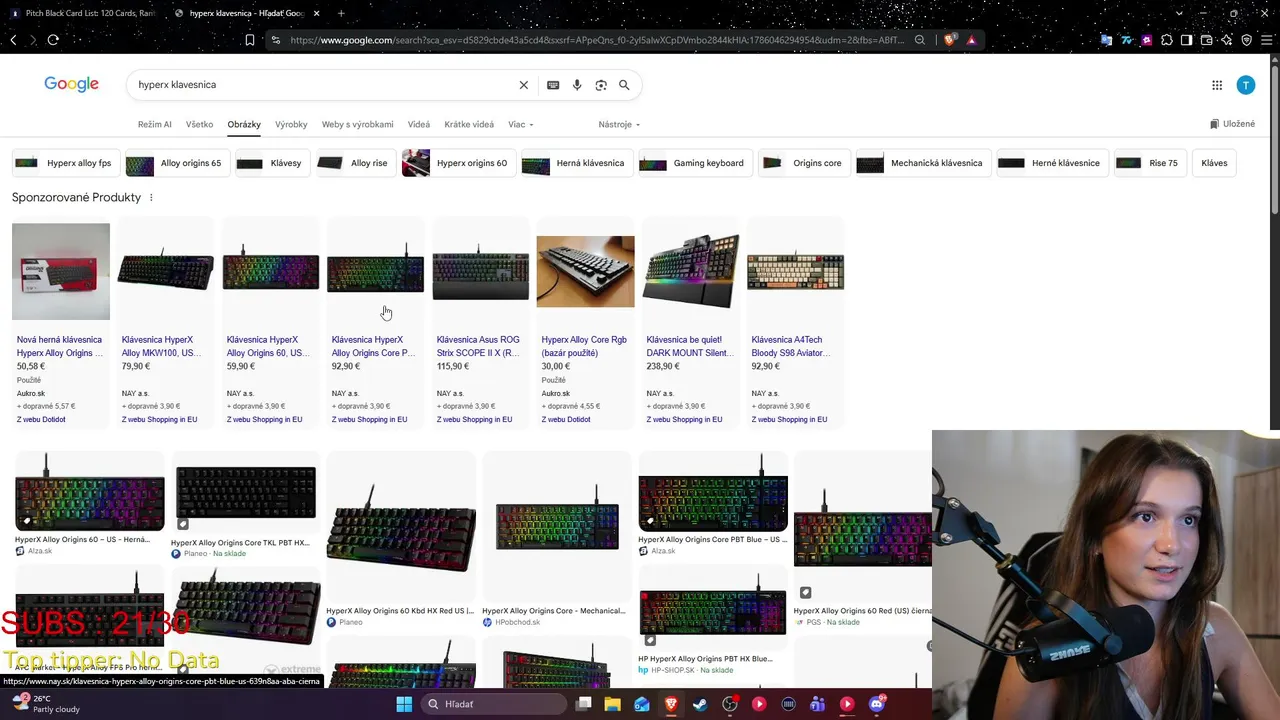Open a new browser tab
1280x720 pixels.
coord(341,13)
